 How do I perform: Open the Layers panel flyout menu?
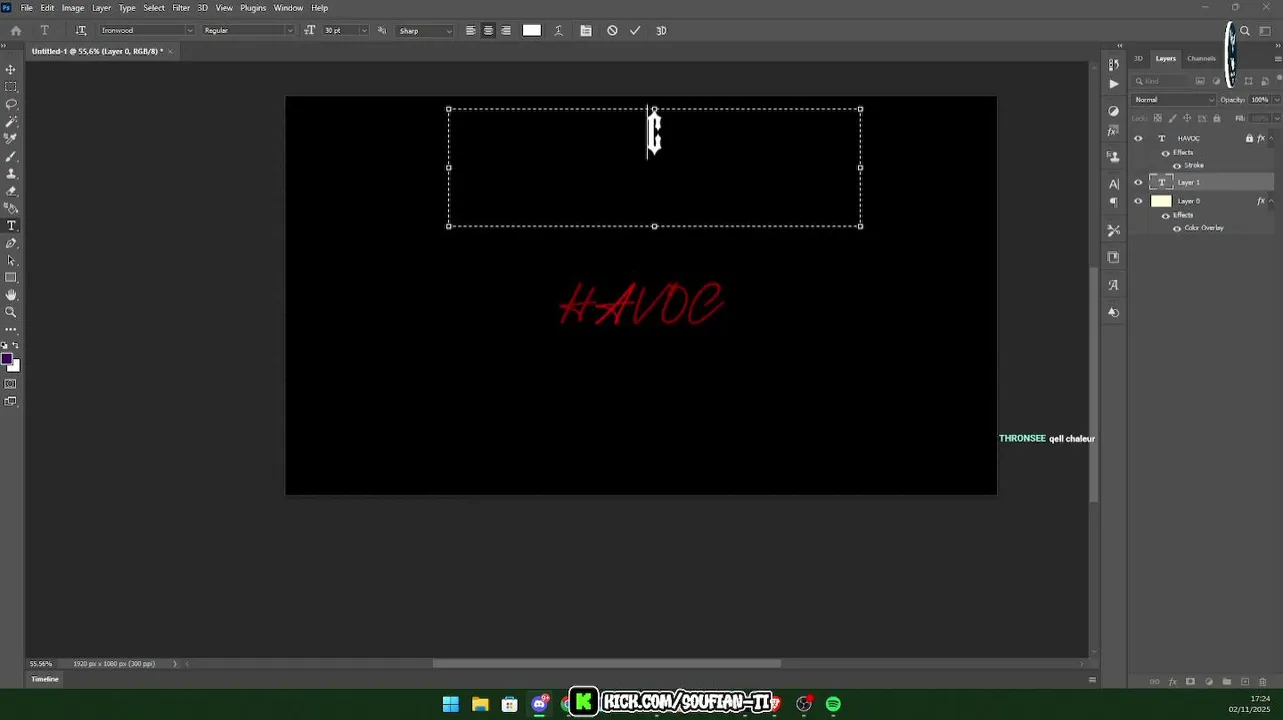(x=1278, y=59)
